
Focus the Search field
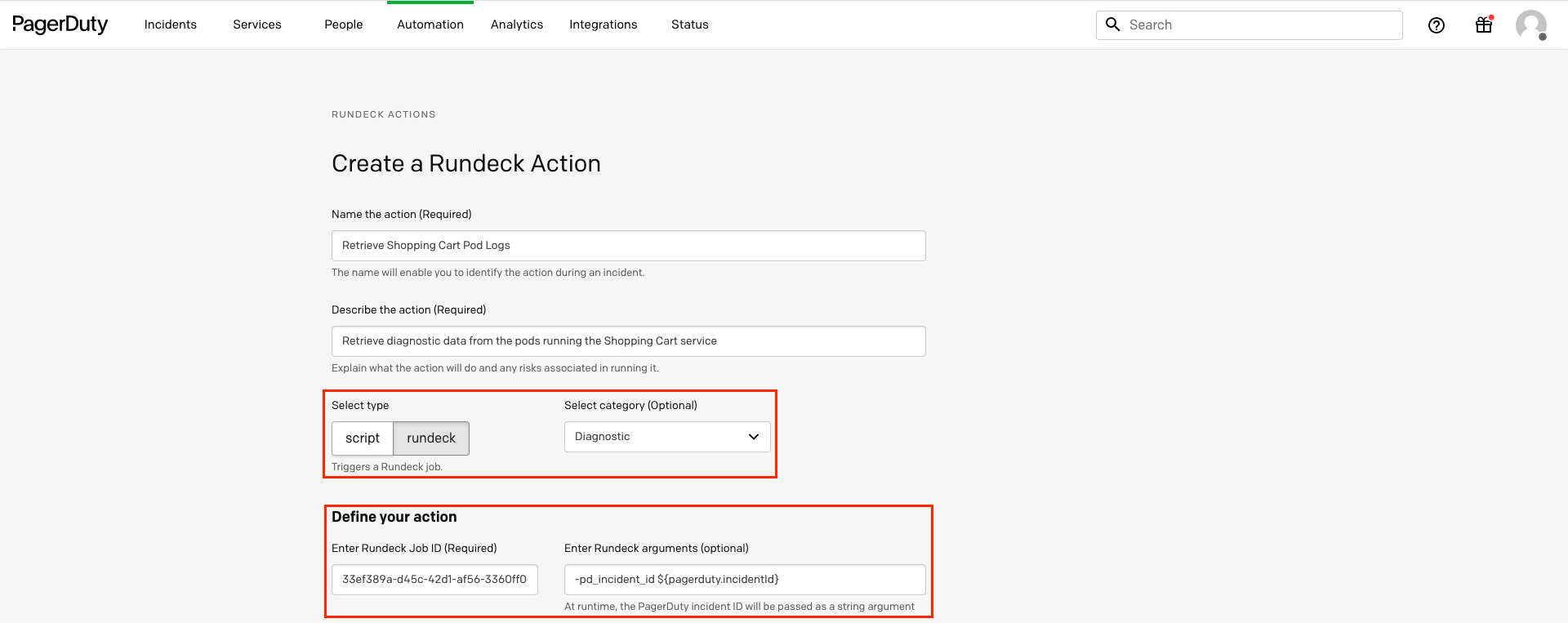(1249, 25)
